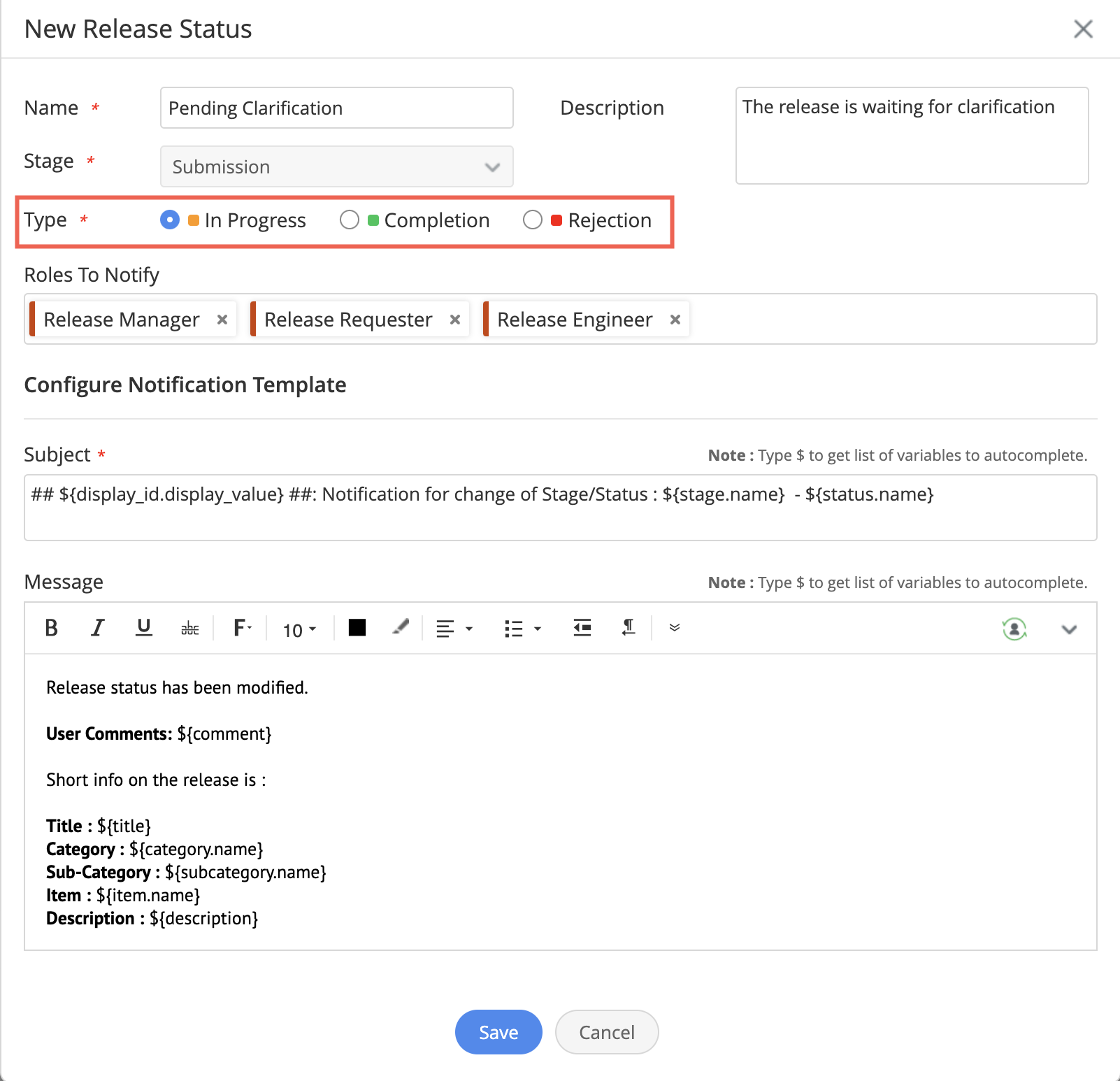Save the new release status
Image resolution: width=1120 pixels, height=1081 pixels.
coord(498,1032)
